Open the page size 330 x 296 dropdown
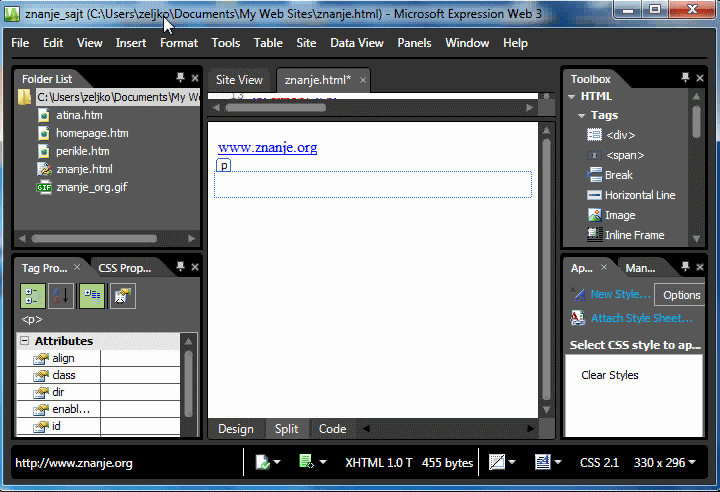Screen dimensions: 720x492 pyautogui.click(x=665, y=463)
